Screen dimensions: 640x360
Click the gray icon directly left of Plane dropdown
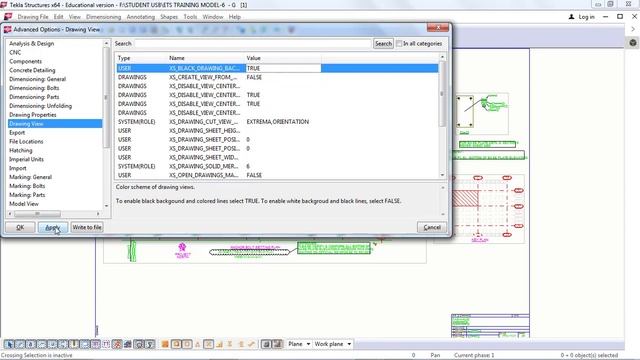pos(278,344)
